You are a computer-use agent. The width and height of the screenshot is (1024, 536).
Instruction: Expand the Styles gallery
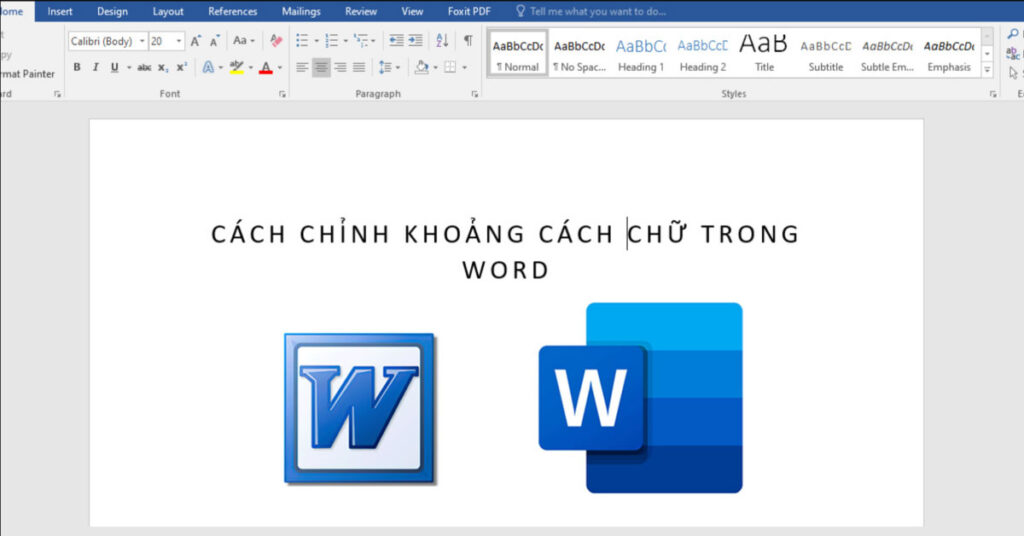(x=987, y=70)
